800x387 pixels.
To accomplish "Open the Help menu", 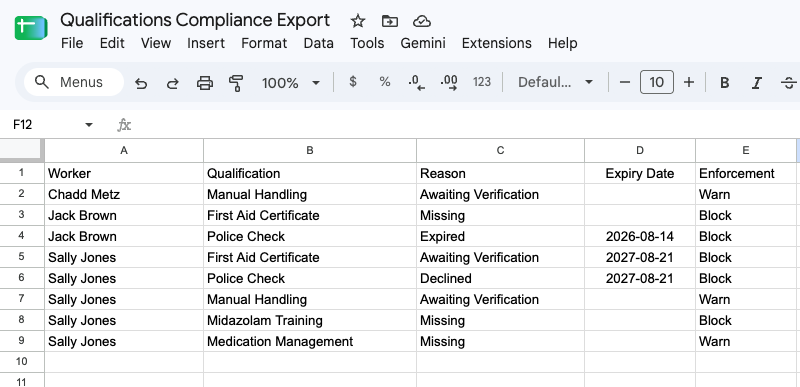I will 563,43.
